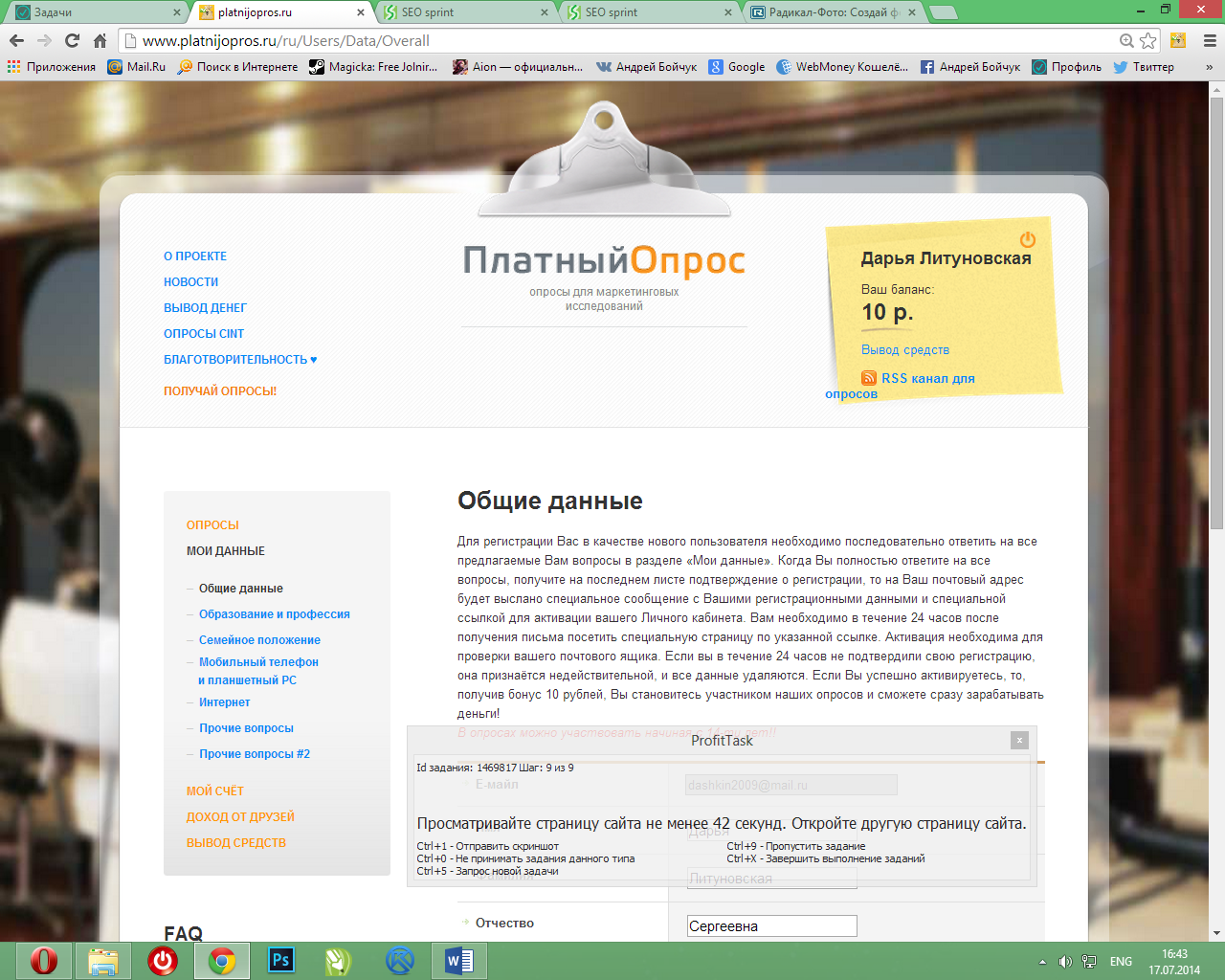
Task: Go to the browser home icon
Action: click(x=100, y=40)
